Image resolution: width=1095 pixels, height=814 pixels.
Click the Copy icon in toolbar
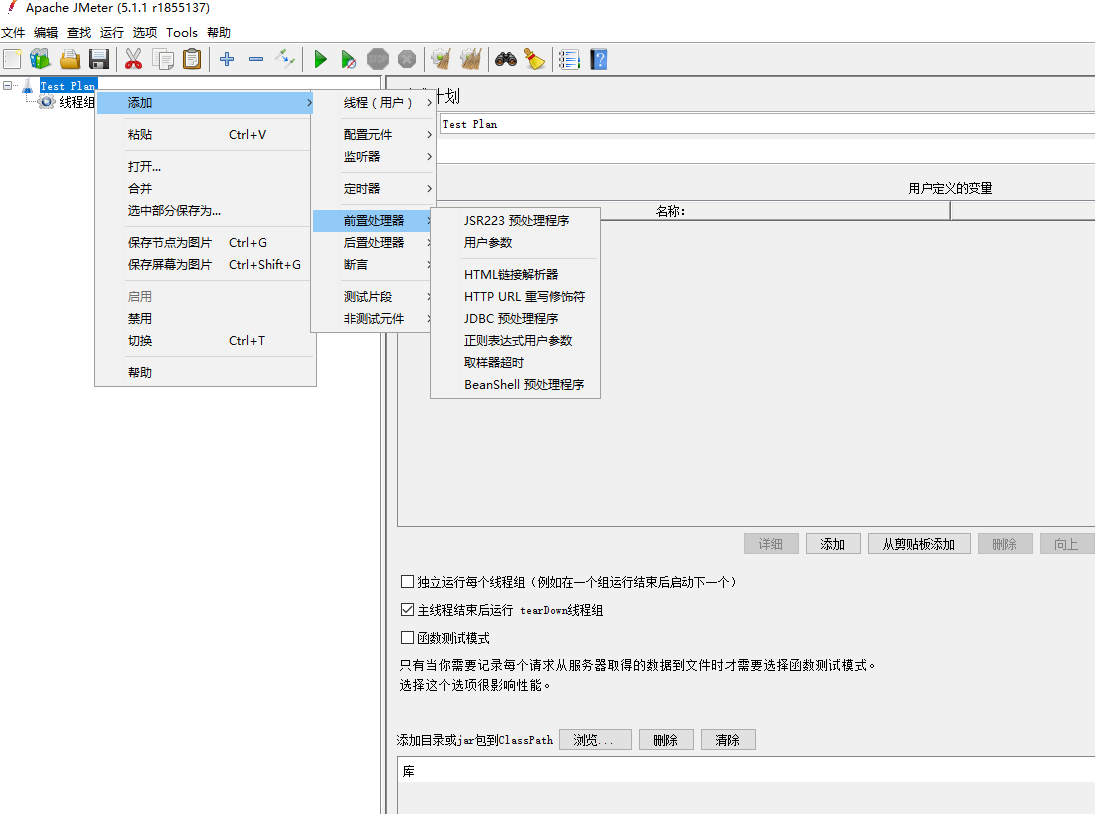[x=163, y=59]
